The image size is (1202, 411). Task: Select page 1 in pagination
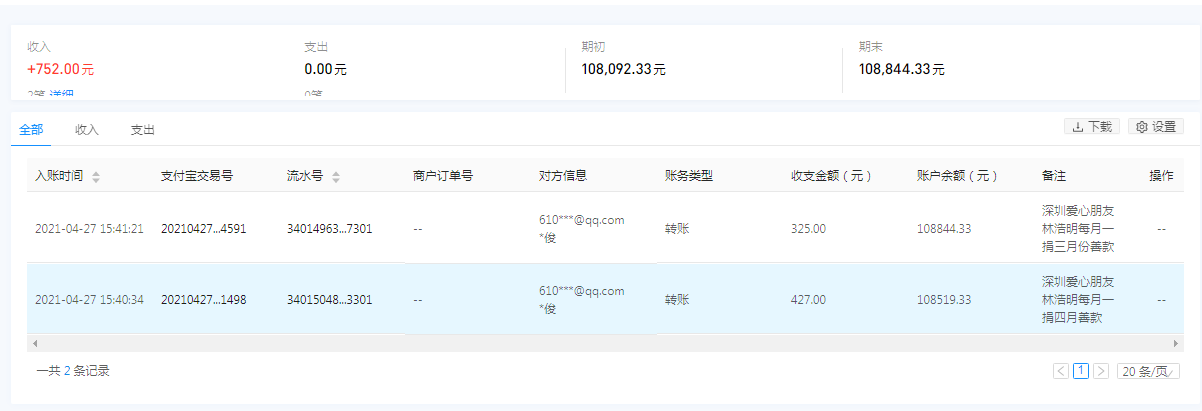[x=1081, y=371]
